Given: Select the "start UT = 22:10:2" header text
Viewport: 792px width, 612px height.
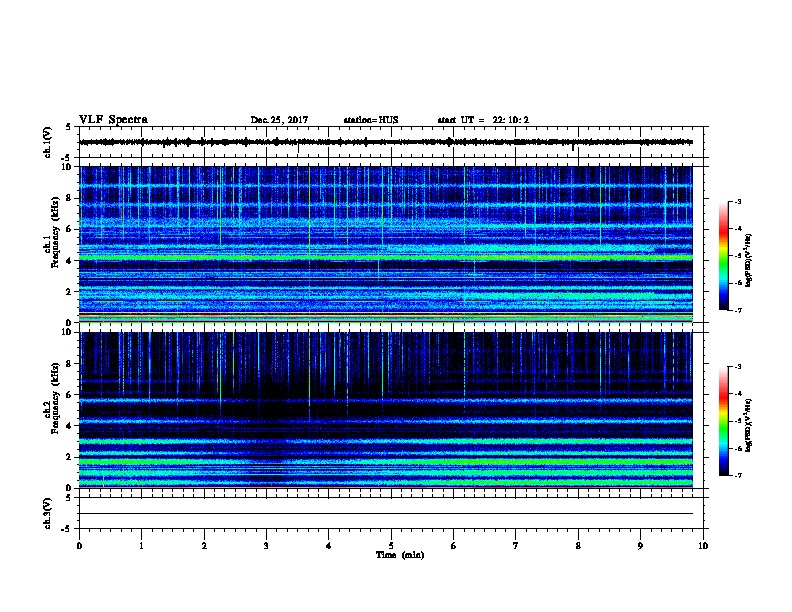Looking at the screenshot, I should [x=483, y=120].
